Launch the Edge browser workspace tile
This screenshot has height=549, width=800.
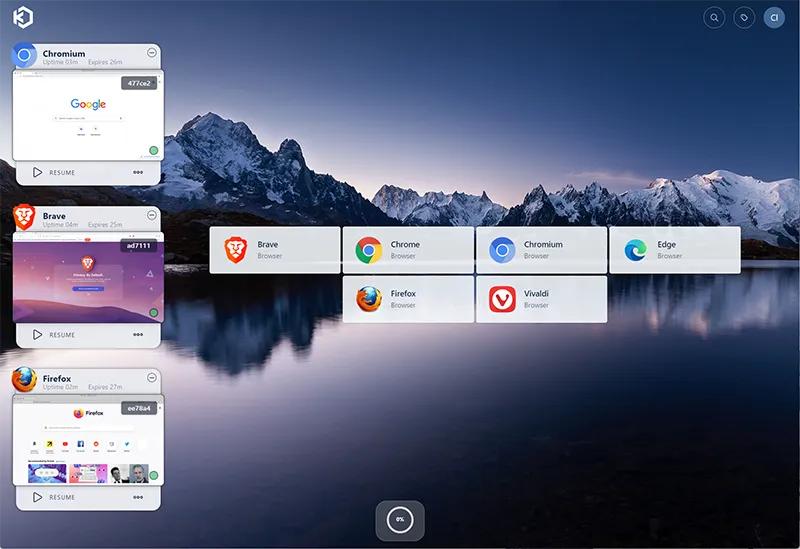coord(674,250)
